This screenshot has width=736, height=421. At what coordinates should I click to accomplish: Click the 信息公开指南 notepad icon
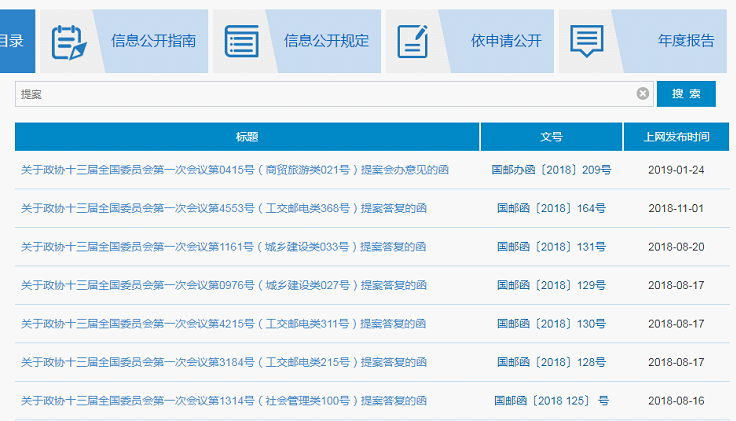(68, 41)
